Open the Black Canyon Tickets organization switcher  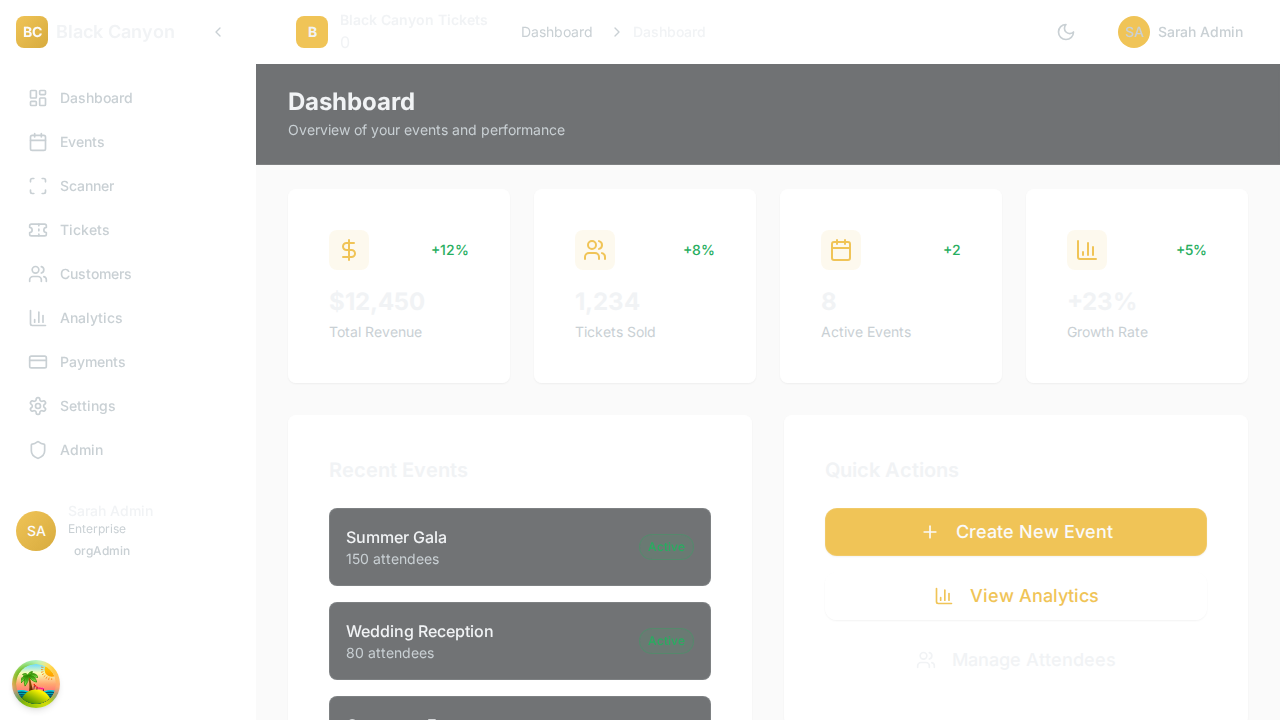[392, 32]
